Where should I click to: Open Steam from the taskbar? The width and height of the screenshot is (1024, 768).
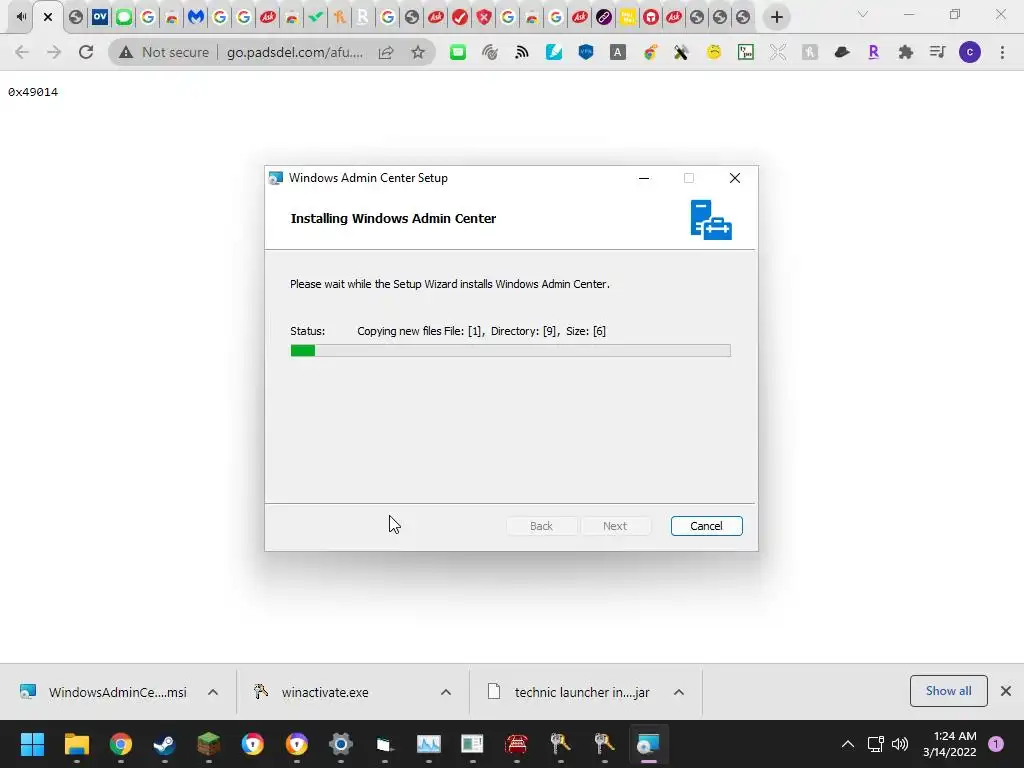pyautogui.click(x=164, y=744)
